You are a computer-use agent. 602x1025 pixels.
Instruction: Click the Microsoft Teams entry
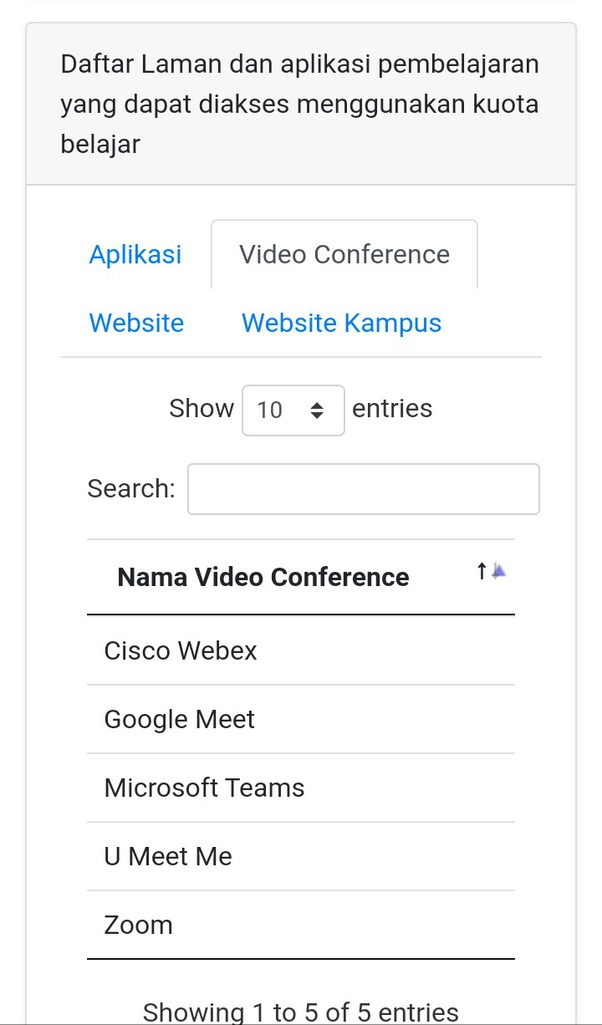(204, 788)
